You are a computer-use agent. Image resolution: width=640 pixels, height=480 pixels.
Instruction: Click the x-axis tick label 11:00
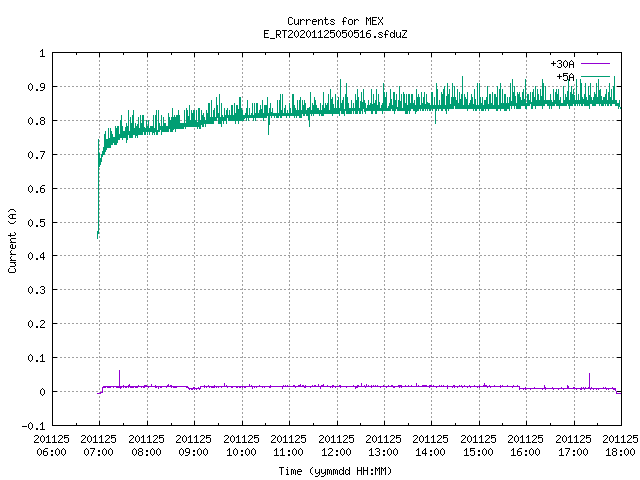[x=288, y=452]
